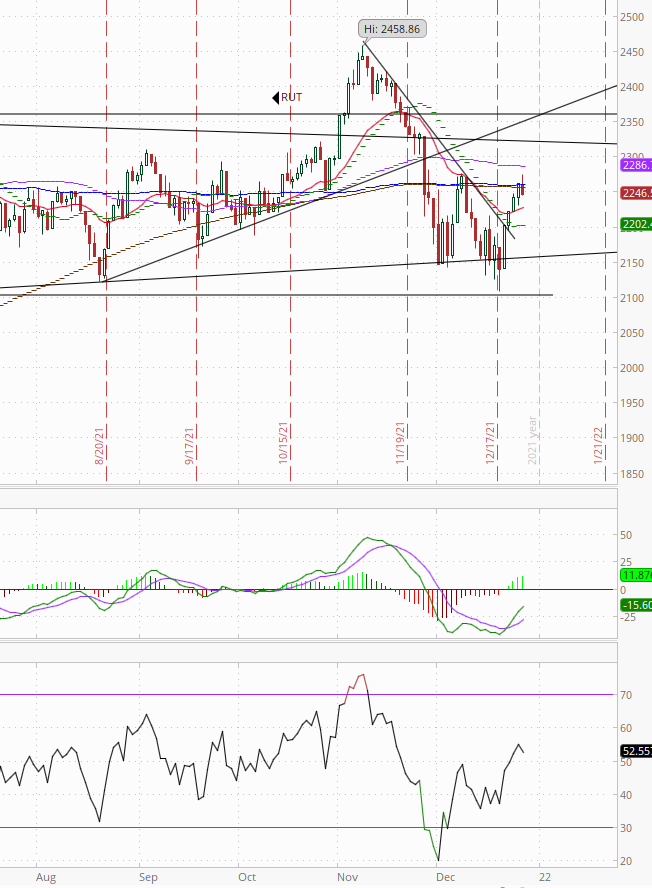Image resolution: width=652 pixels, height=888 pixels.
Task: Click the 70 overbought level label
Action: coord(626,695)
